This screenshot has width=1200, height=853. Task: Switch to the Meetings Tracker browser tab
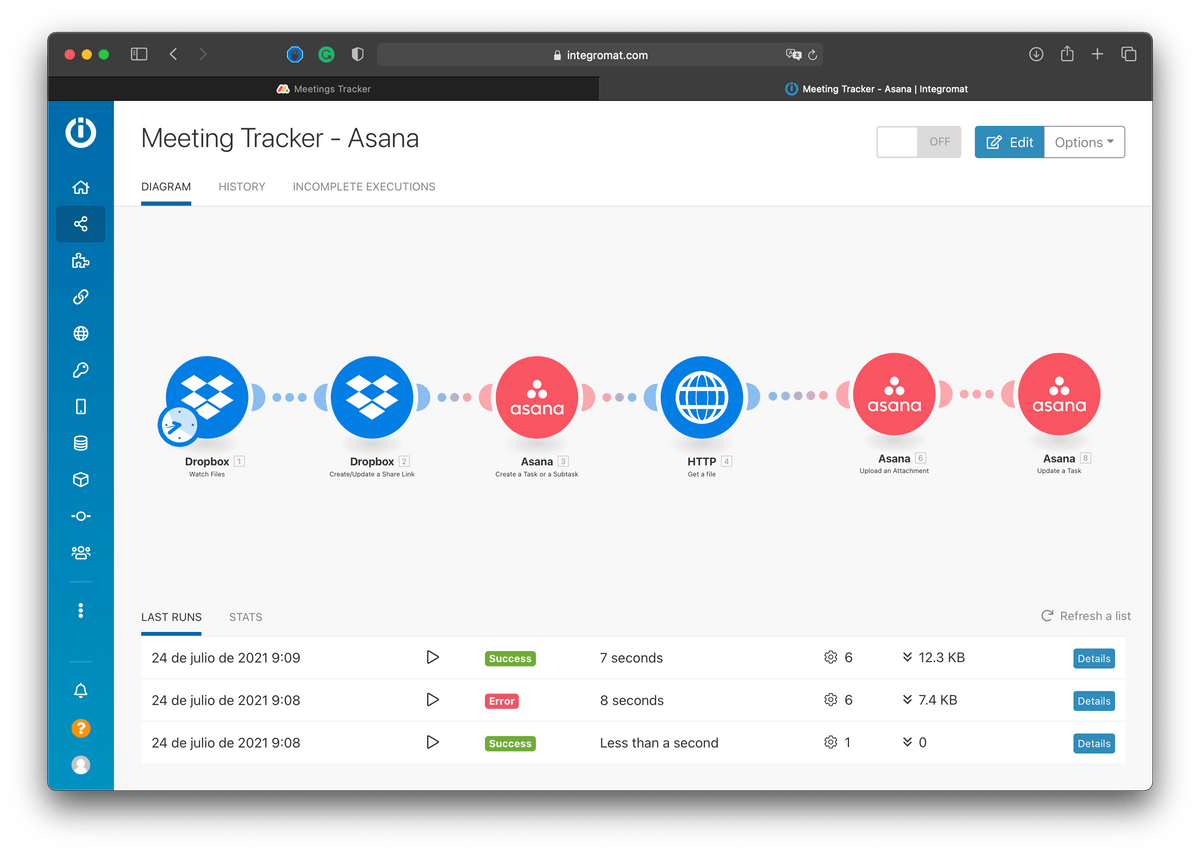click(x=323, y=89)
